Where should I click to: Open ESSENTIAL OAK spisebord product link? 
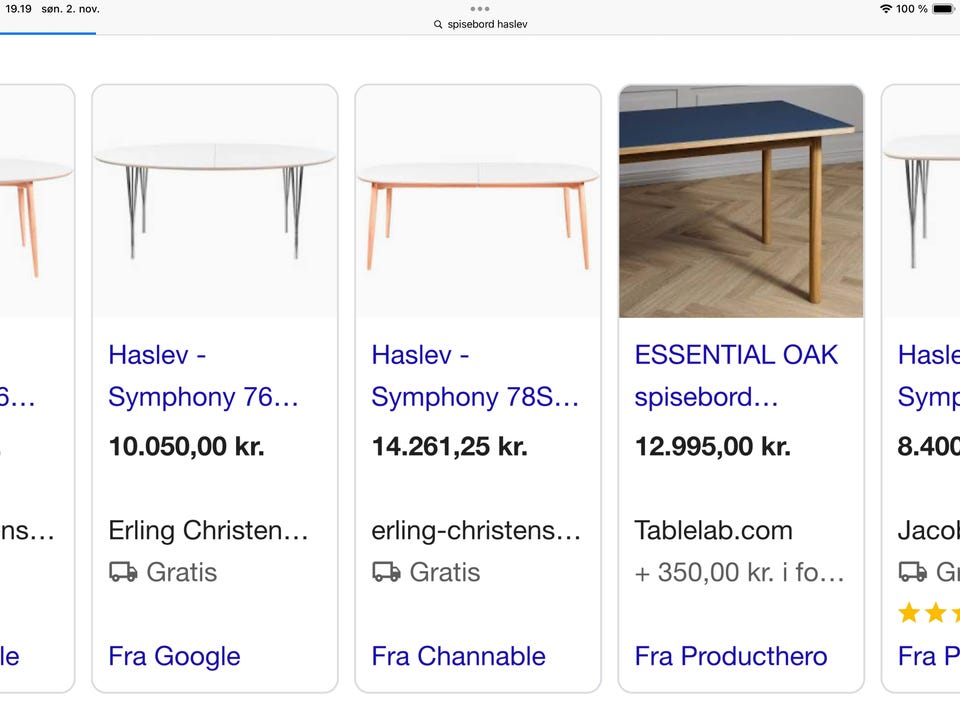pos(736,376)
